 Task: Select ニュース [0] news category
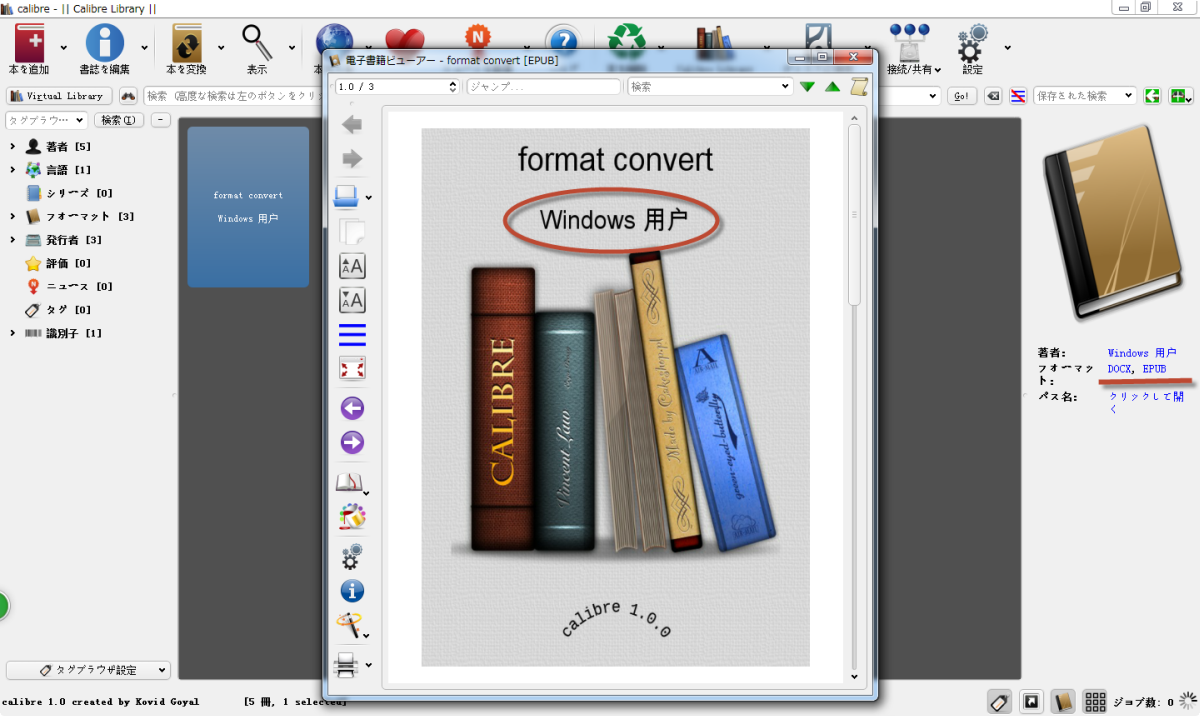[x=68, y=286]
